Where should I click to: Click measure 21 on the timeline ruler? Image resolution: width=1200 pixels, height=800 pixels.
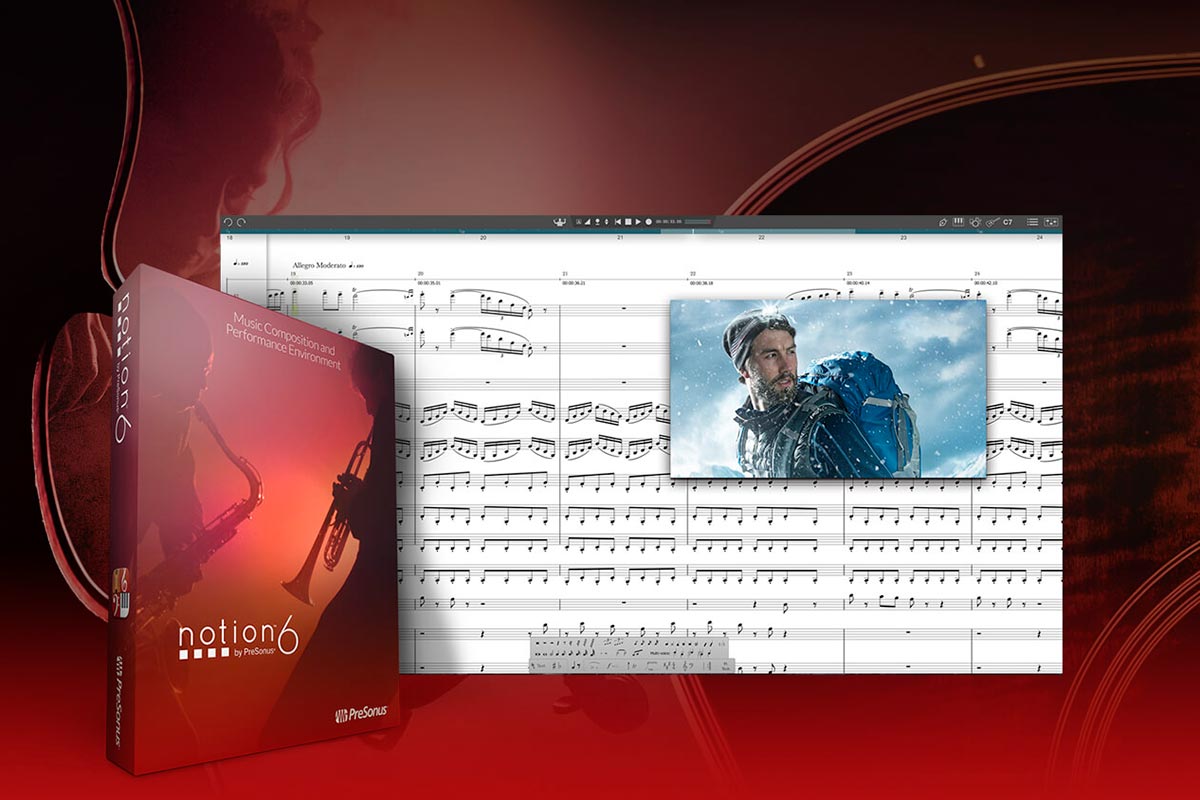[620, 237]
